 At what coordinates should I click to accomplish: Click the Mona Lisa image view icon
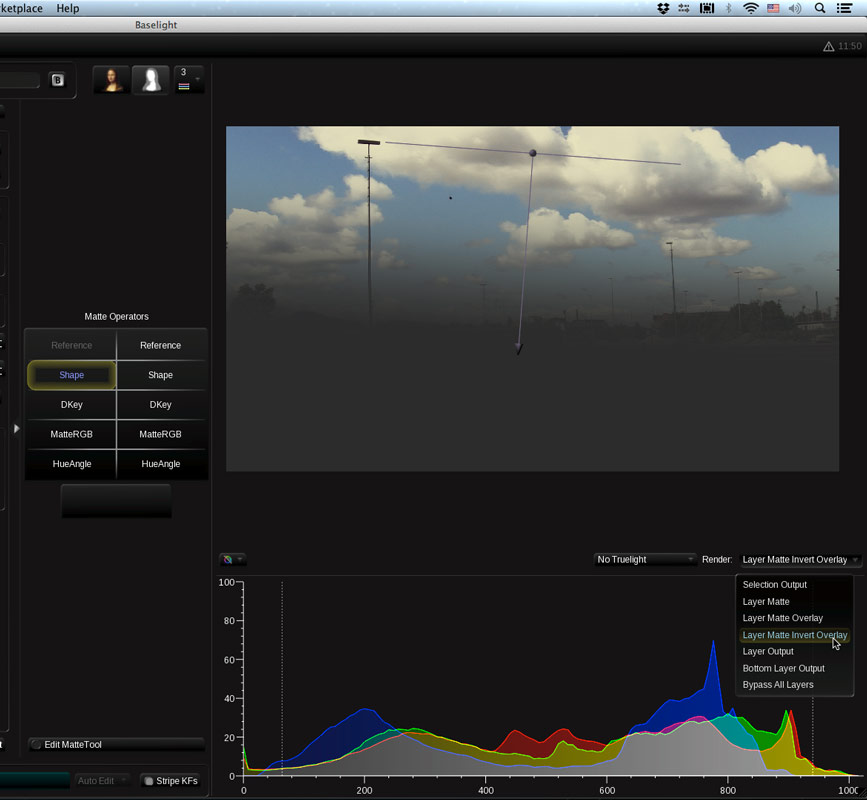coord(111,80)
